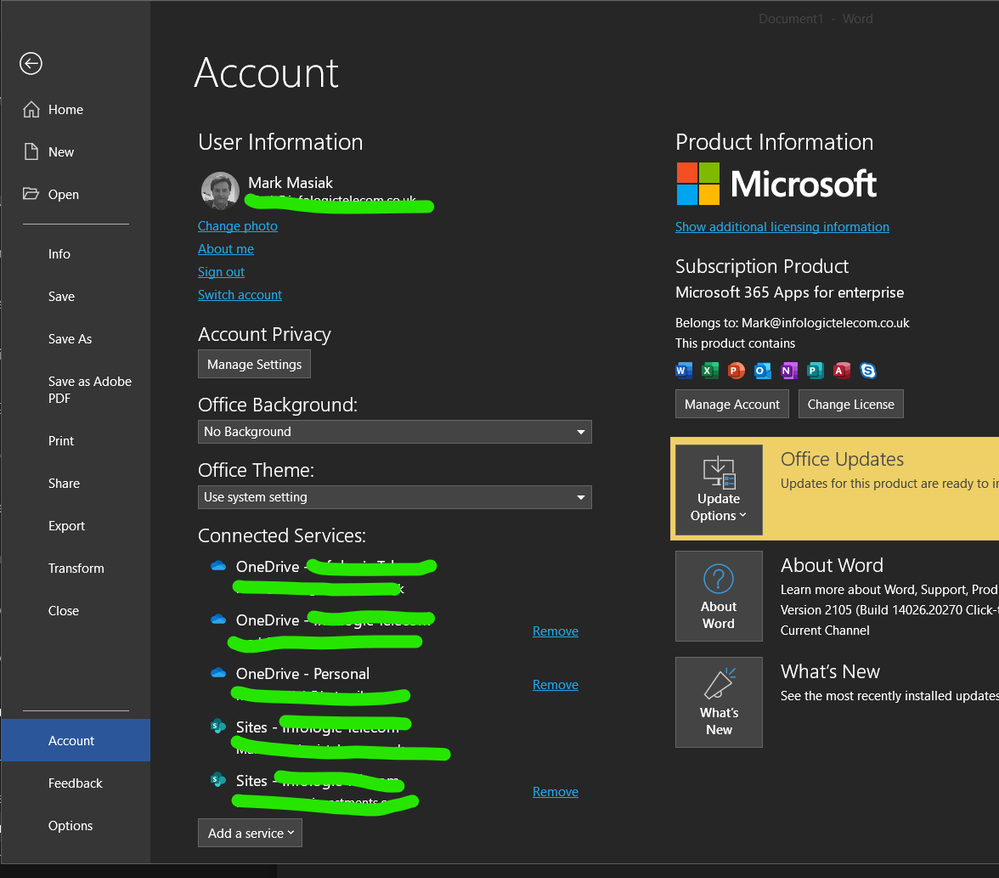999x878 pixels.
Task: Click the Mark Masiak user name
Action: point(291,183)
